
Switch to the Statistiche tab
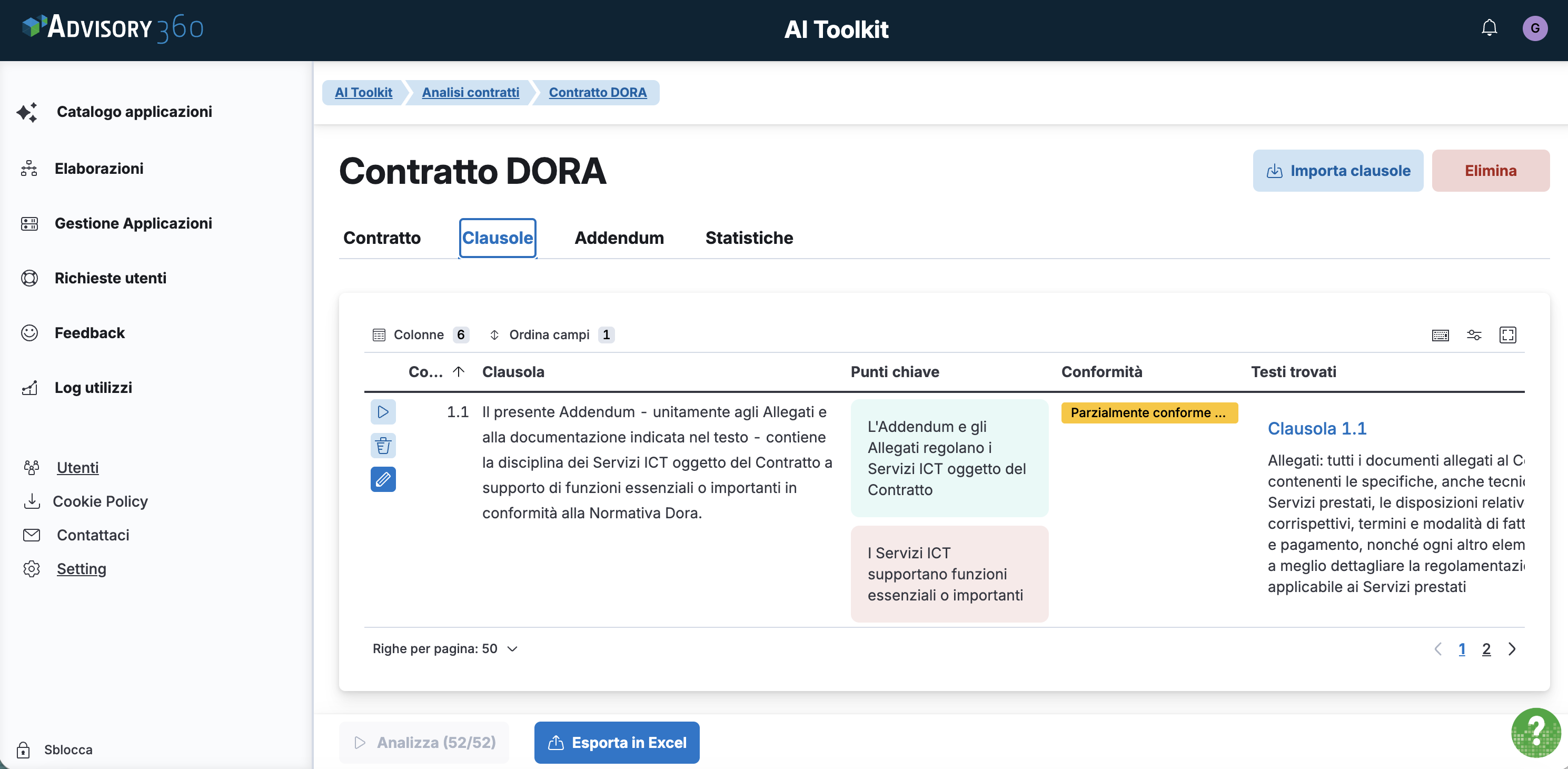(749, 238)
